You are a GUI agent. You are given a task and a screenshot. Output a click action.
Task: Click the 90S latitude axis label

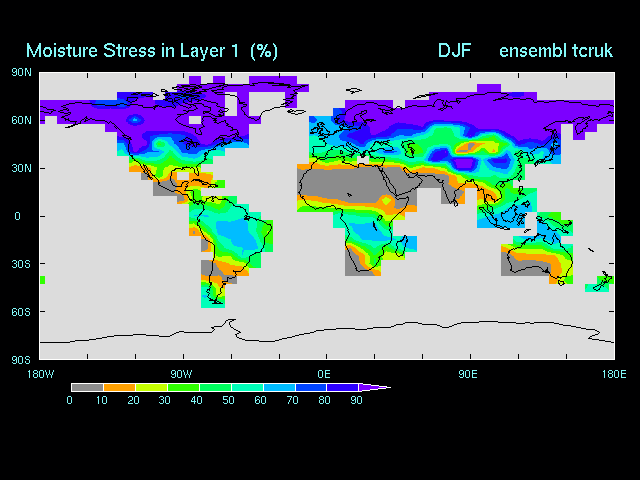point(20,359)
